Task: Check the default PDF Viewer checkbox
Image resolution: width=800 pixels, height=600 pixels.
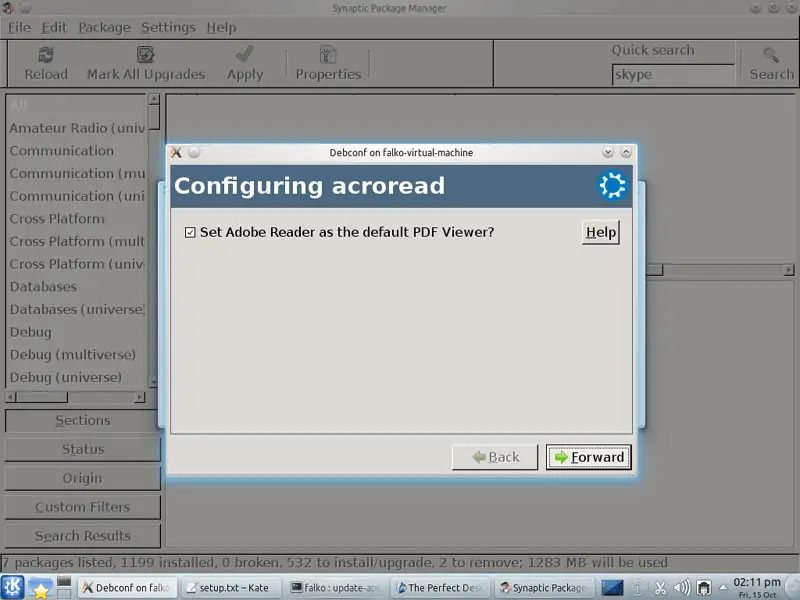Action: click(x=190, y=233)
